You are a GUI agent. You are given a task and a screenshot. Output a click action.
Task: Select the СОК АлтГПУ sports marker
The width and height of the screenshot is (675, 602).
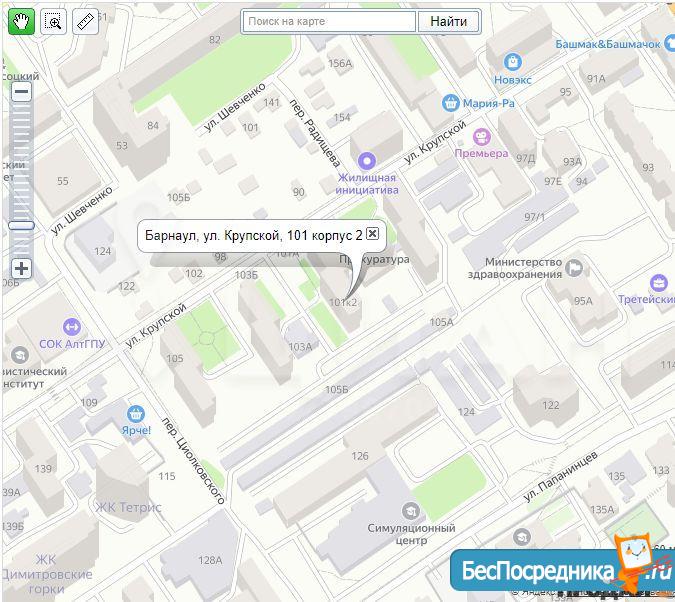tap(71, 327)
